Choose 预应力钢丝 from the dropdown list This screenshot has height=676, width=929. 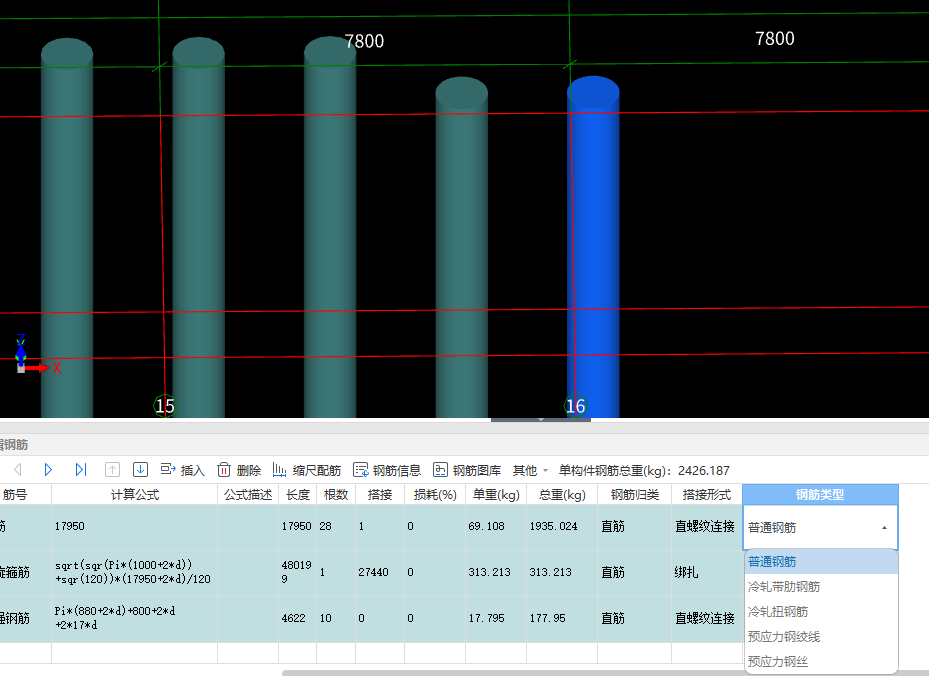pyautogui.click(x=821, y=661)
